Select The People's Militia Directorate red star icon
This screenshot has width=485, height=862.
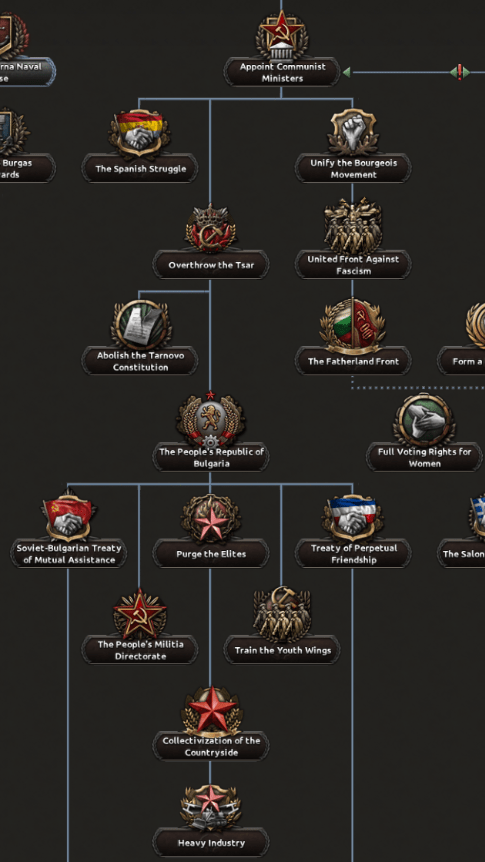point(140,614)
